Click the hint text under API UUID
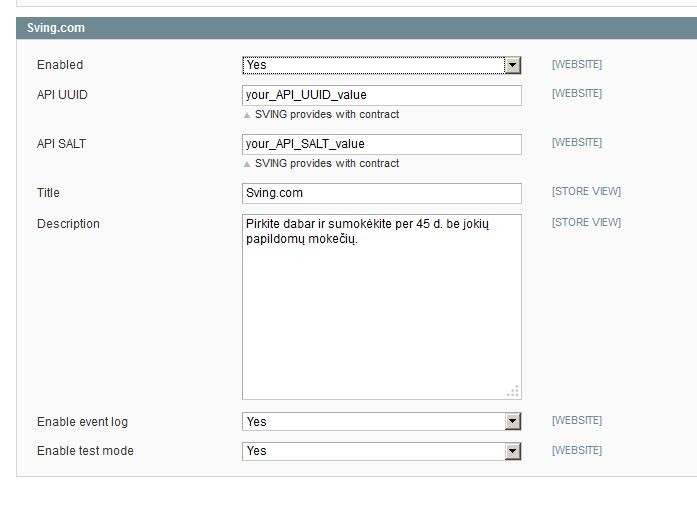The height and width of the screenshot is (506, 697). click(x=327, y=114)
